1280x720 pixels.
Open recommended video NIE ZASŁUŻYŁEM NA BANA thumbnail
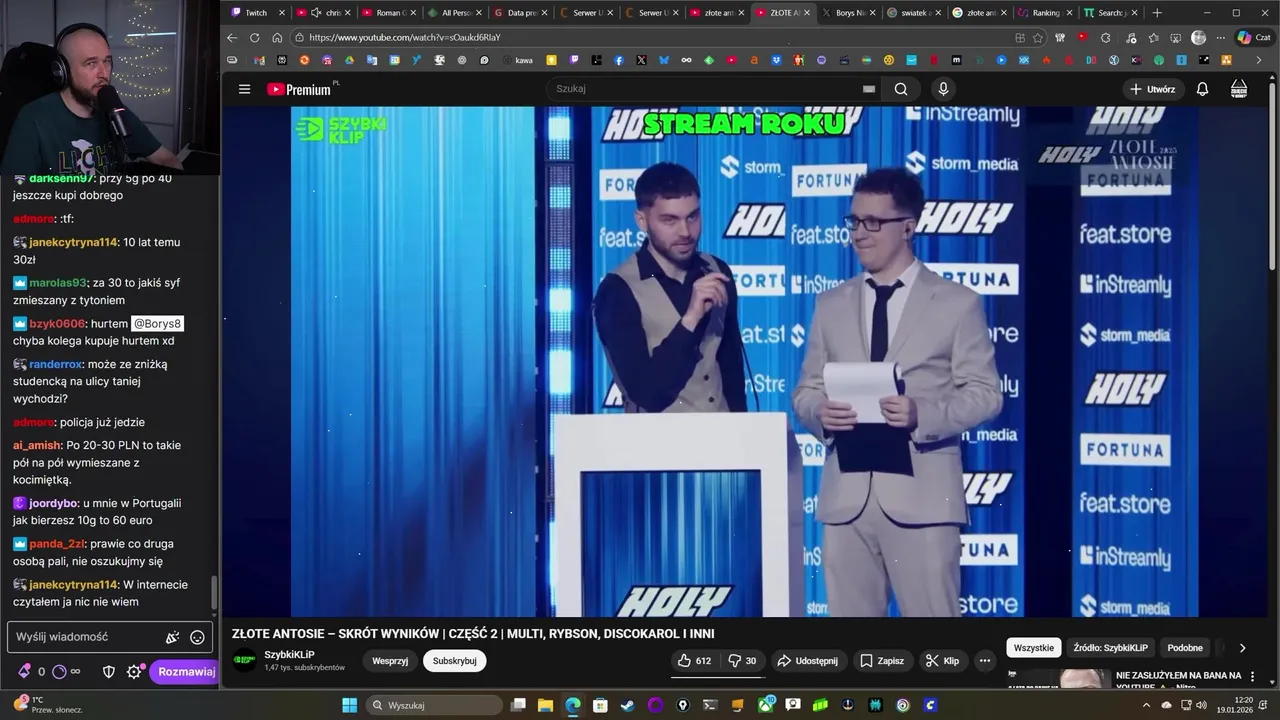[1058, 679]
